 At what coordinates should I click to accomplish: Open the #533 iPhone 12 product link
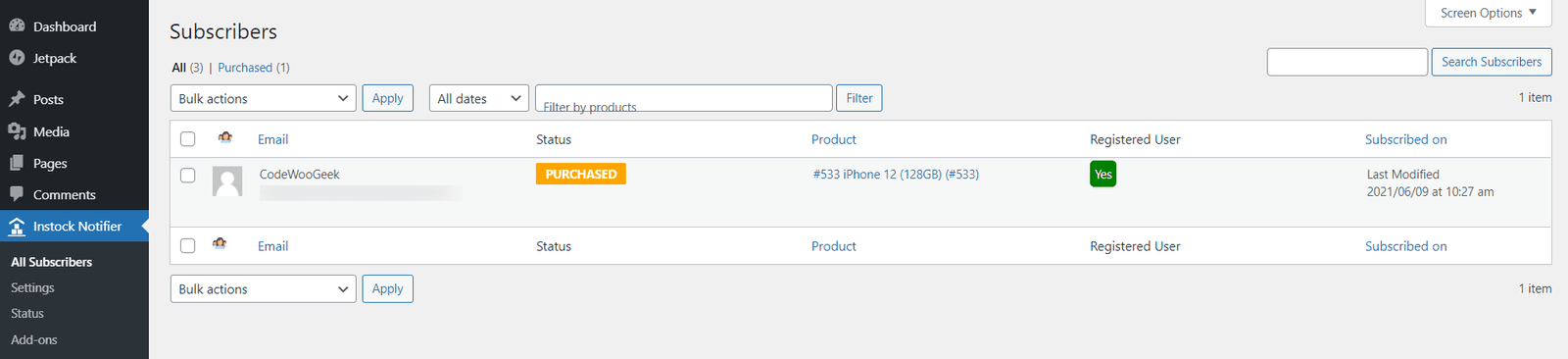pyautogui.click(x=896, y=175)
